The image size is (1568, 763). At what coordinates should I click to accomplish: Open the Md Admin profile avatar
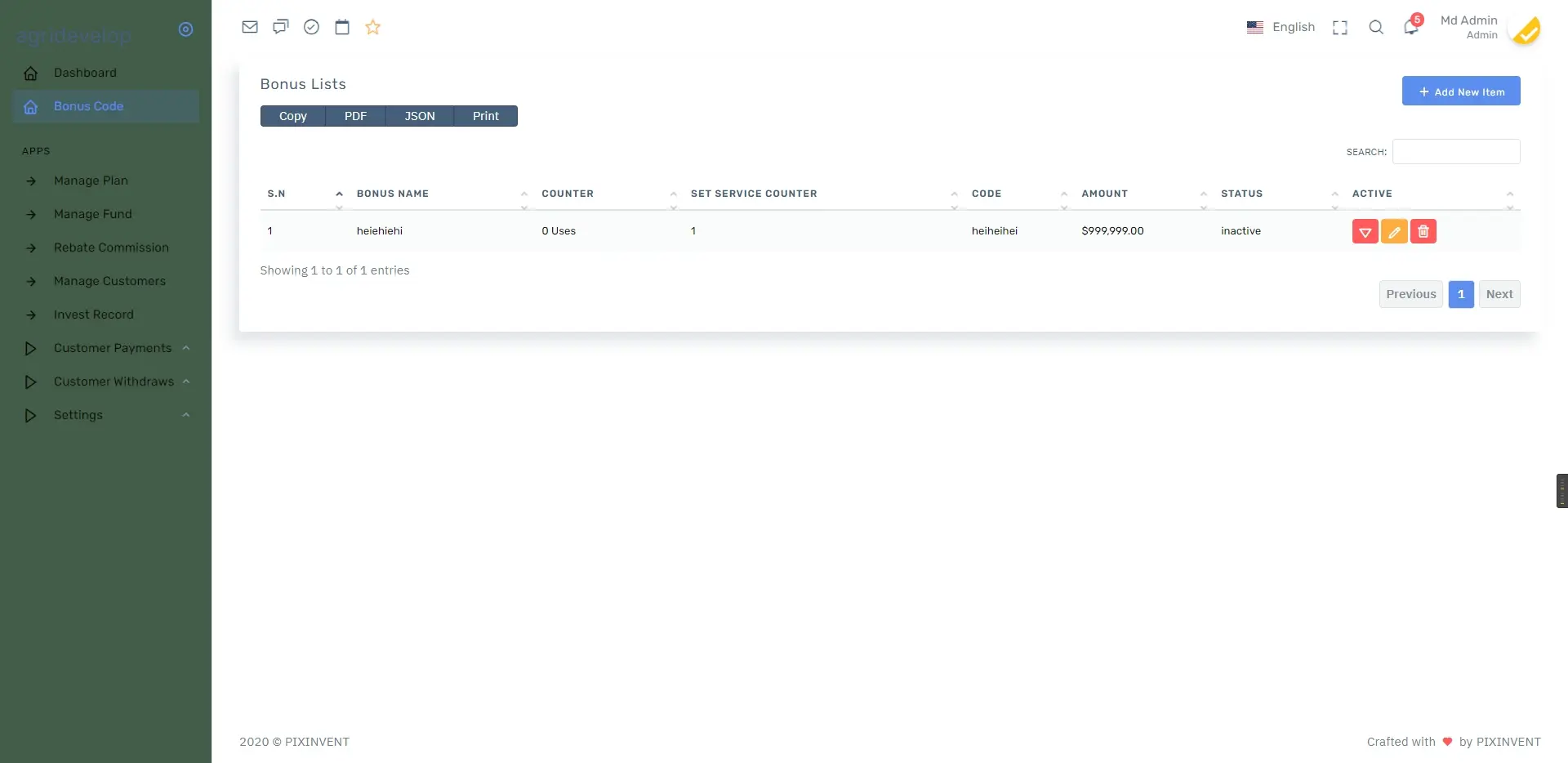1525,29
